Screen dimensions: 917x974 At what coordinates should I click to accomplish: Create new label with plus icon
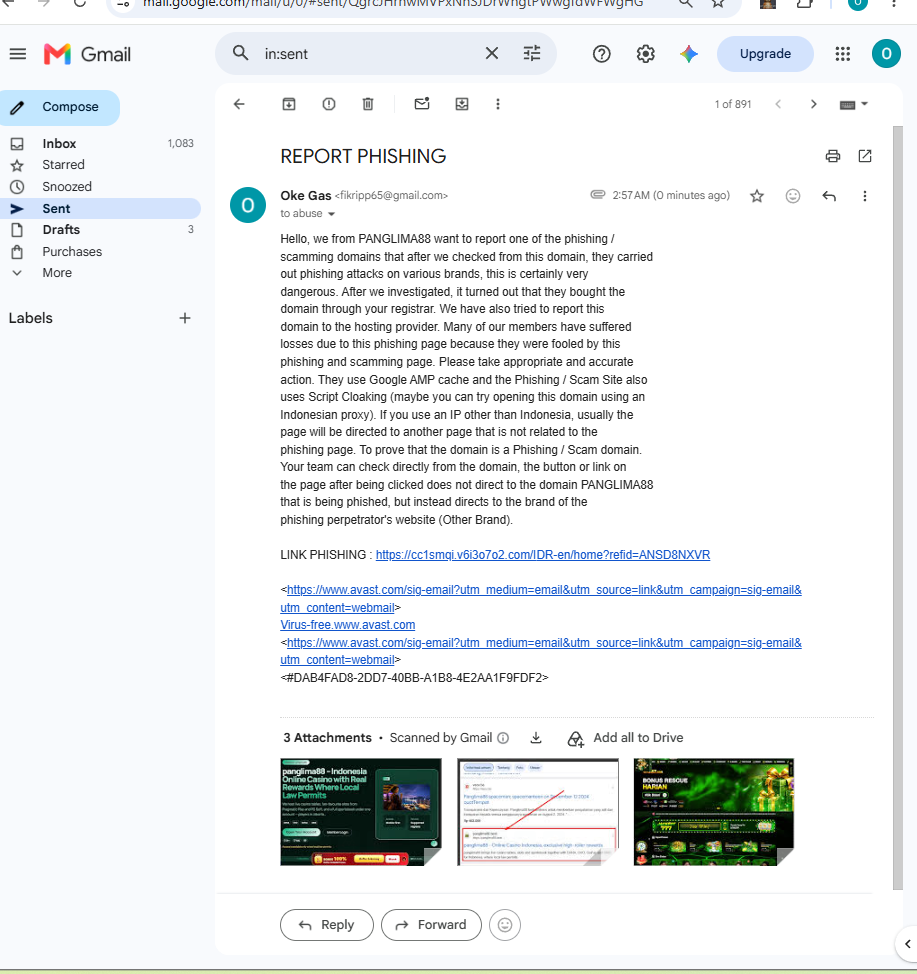185,318
